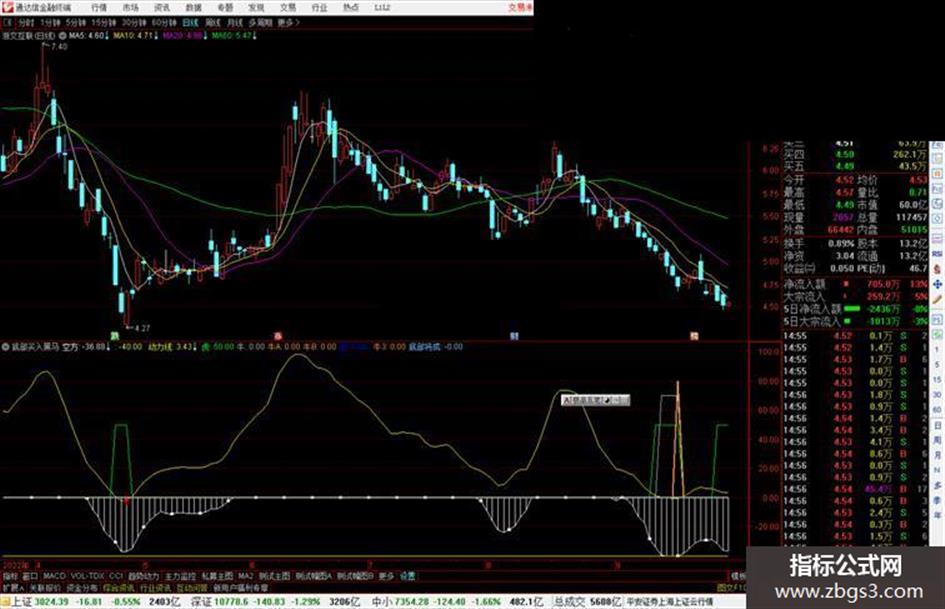Viewport: 945px width, 609px height.
Task: Expand the 扩展 panel toggle
Action: coord(13,587)
